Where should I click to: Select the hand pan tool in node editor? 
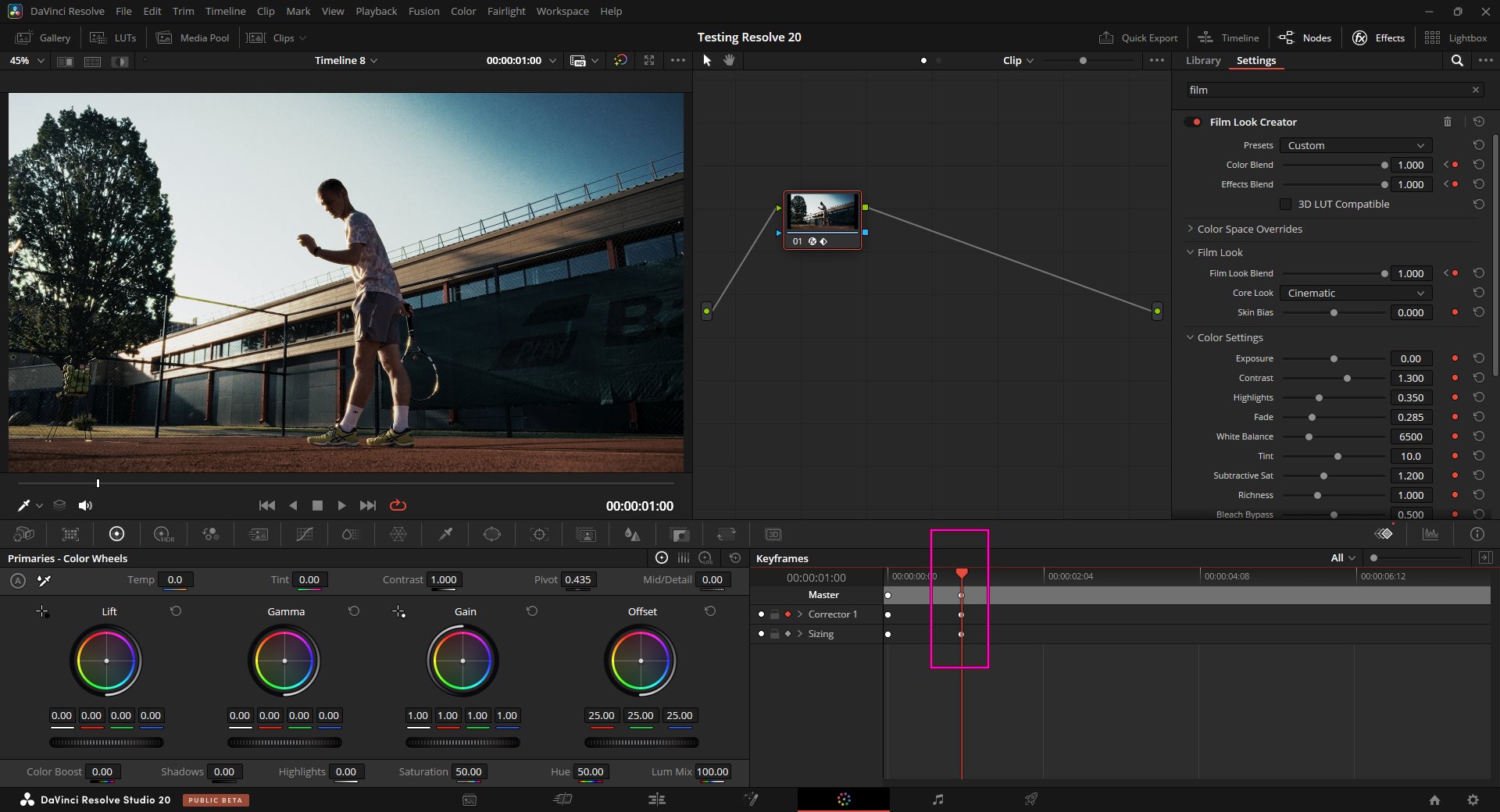click(x=729, y=60)
